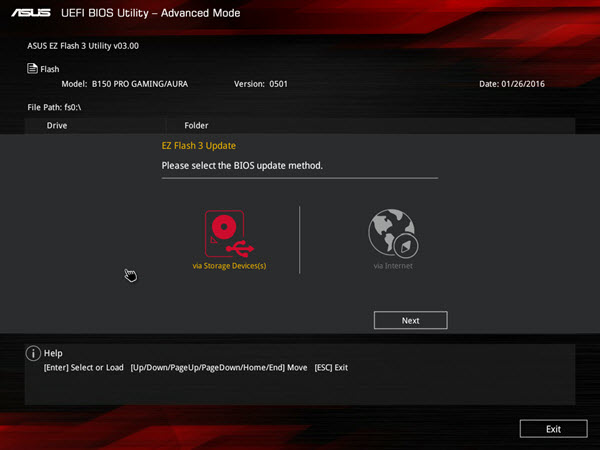Choose the globe icon for Internet update
This screenshot has height=450, width=600.
tap(393, 233)
